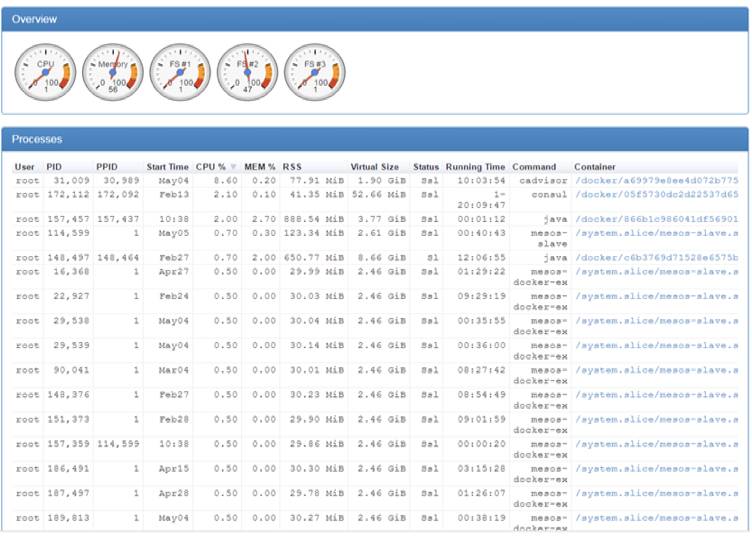Screen dimensions: 752x540
Task: Sort the table by User column
Action: (24, 167)
